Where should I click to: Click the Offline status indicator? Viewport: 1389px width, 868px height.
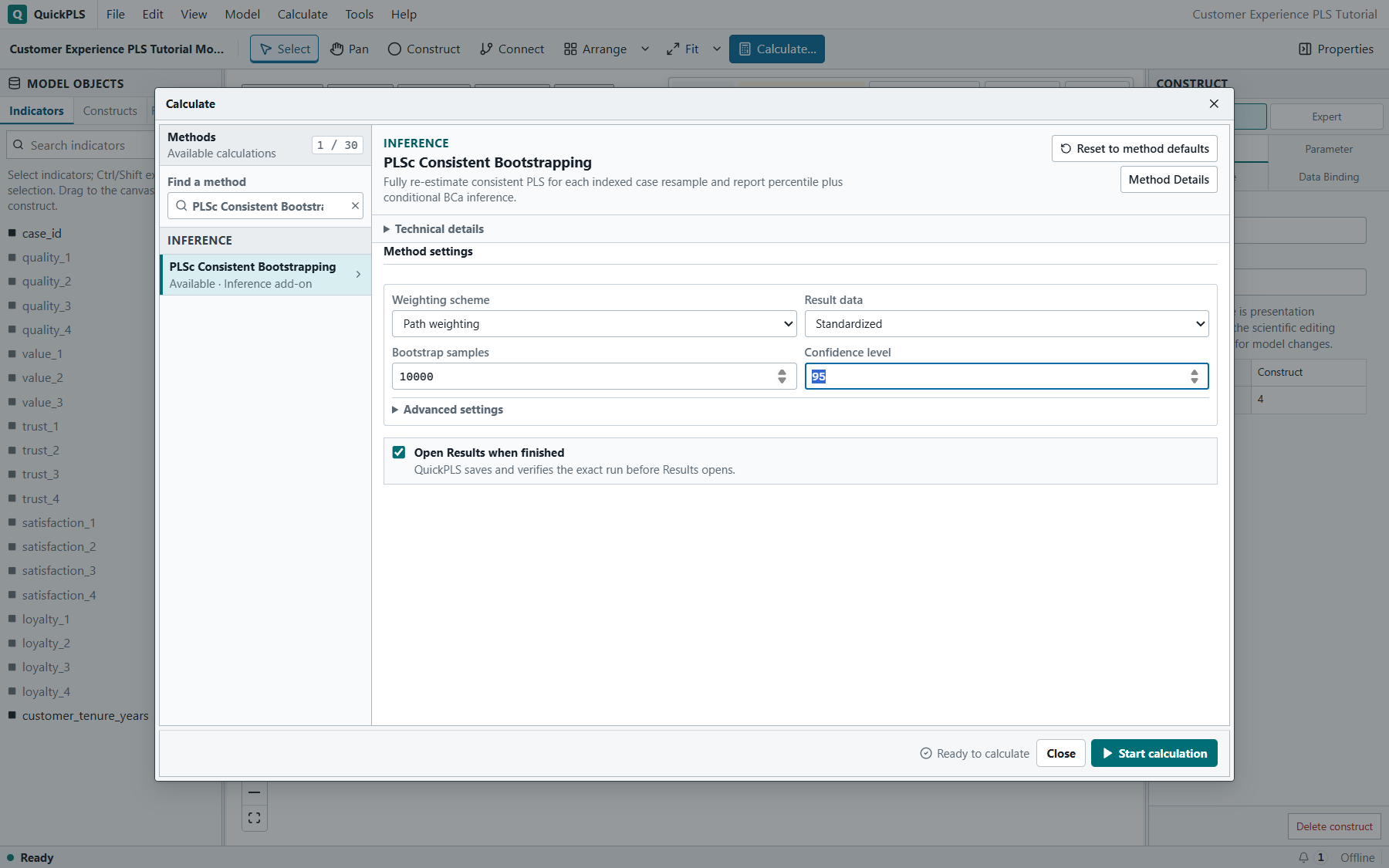[1357, 857]
